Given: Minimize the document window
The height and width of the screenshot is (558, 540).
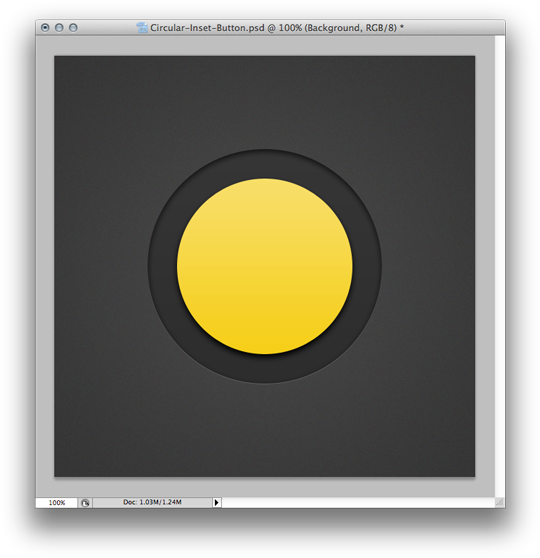Looking at the screenshot, I should pyautogui.click(x=59, y=27).
